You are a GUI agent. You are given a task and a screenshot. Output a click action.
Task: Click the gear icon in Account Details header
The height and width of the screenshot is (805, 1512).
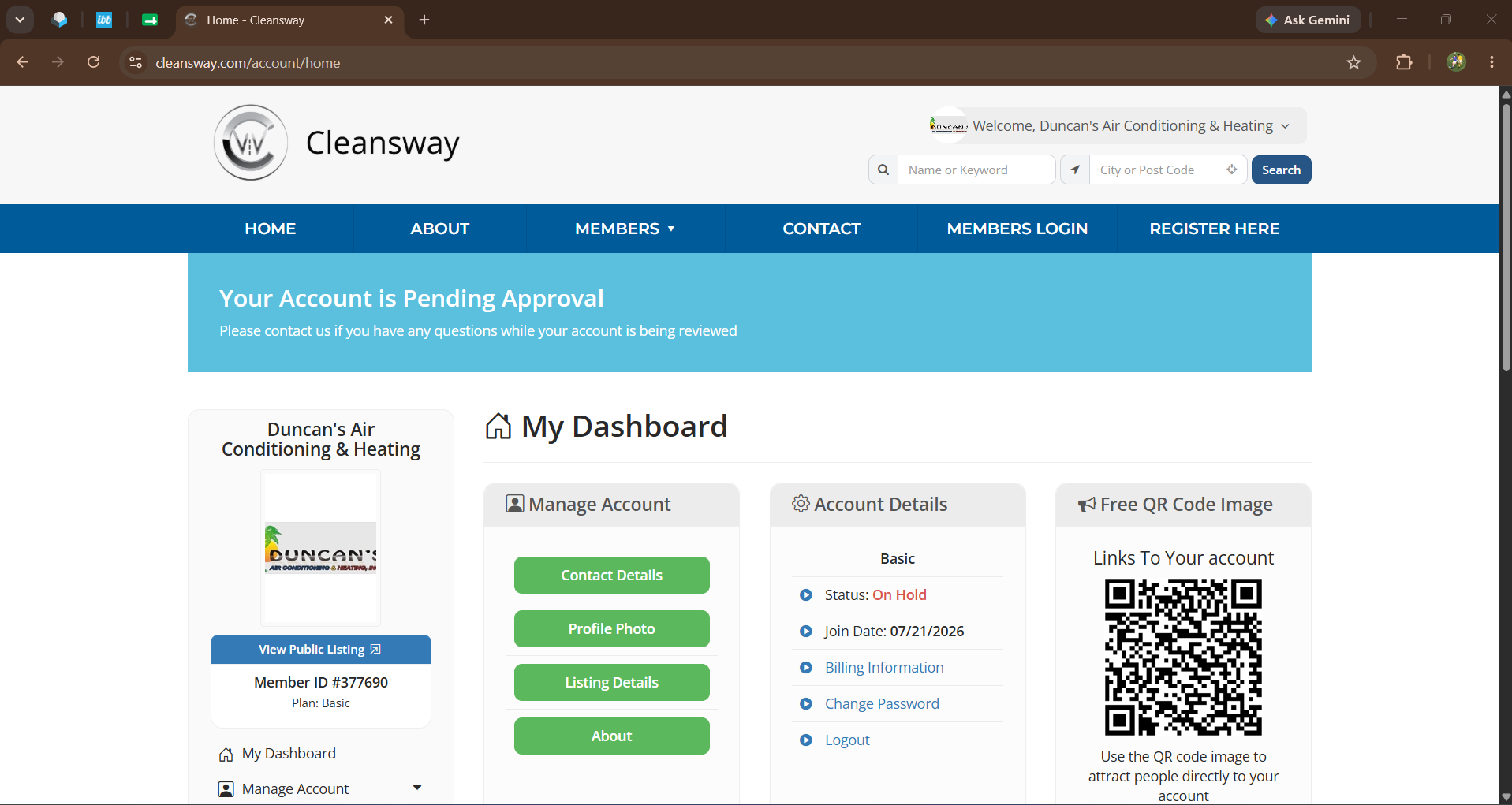click(801, 503)
